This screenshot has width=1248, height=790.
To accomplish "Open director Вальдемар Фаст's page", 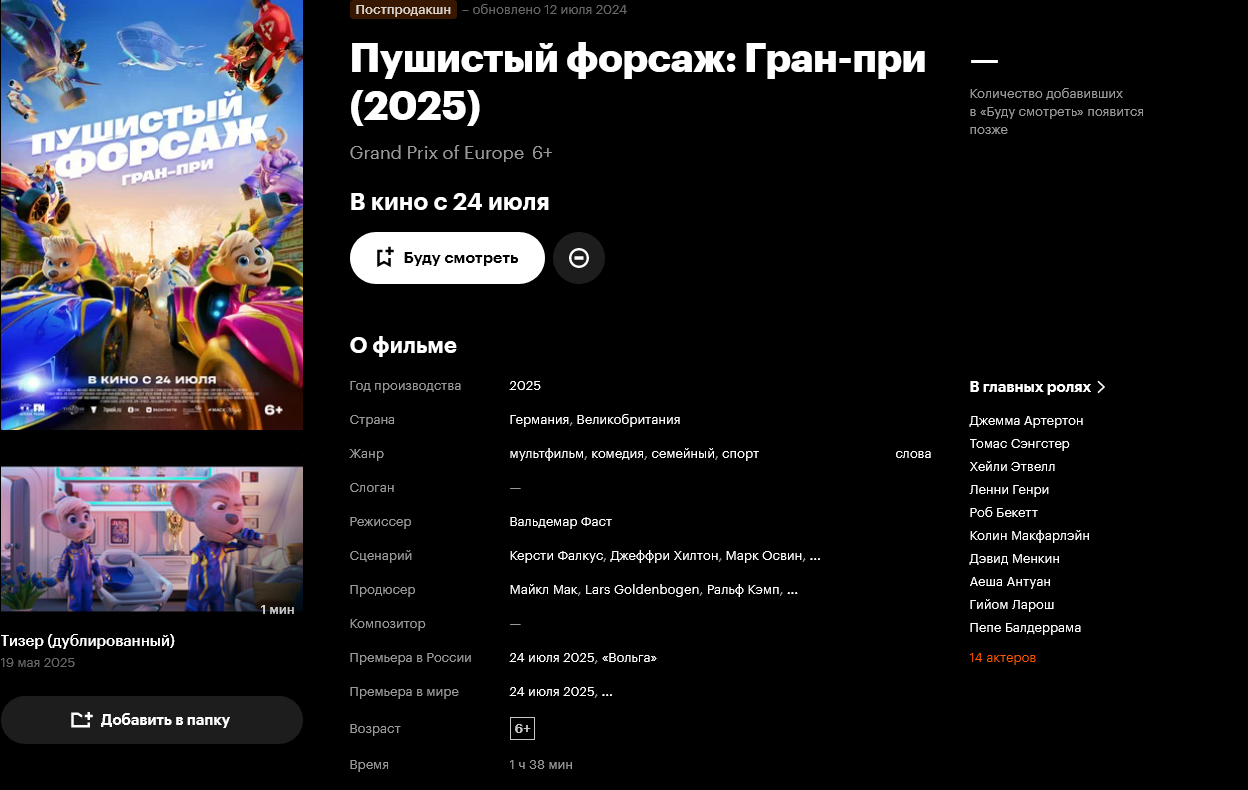I will coord(560,522).
